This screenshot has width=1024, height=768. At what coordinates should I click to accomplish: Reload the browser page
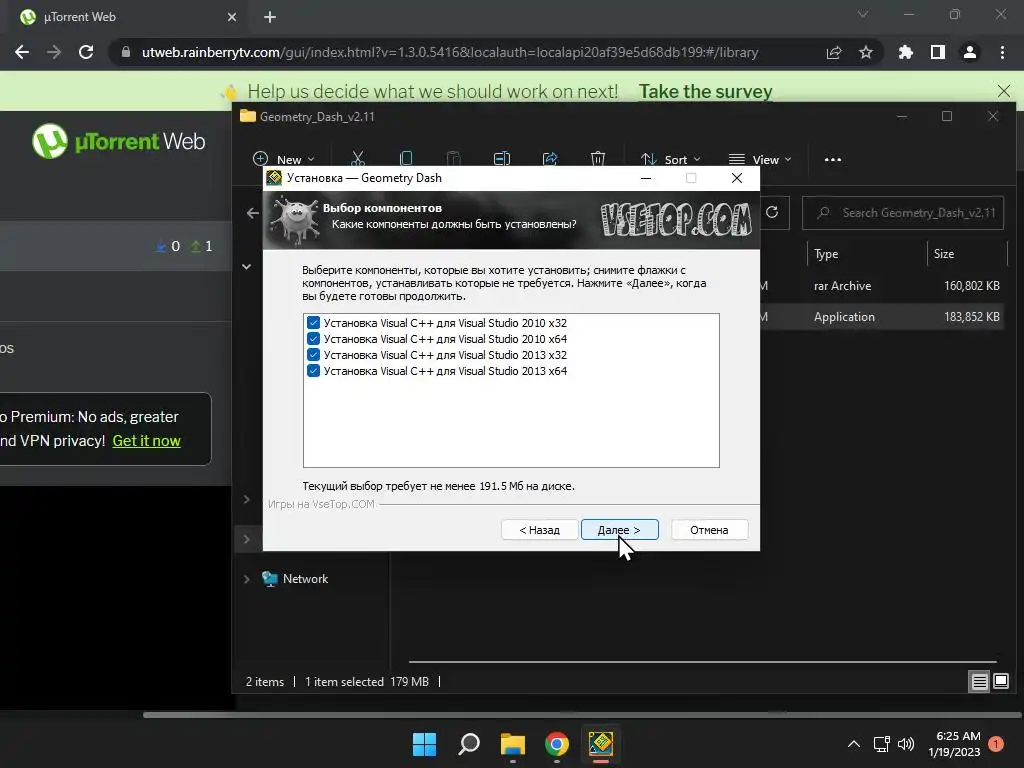[86, 52]
